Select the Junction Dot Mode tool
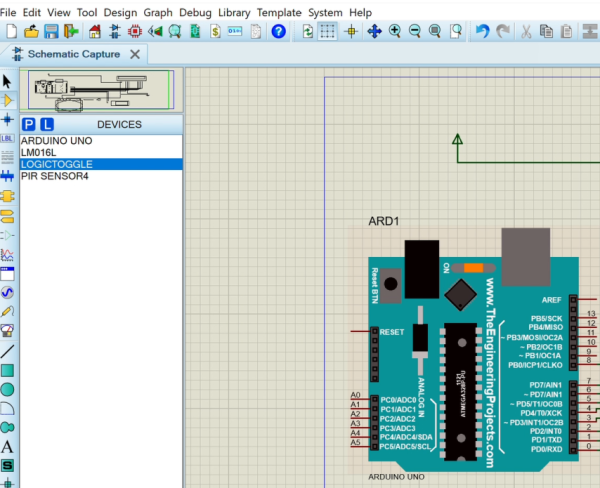 pos(7,119)
